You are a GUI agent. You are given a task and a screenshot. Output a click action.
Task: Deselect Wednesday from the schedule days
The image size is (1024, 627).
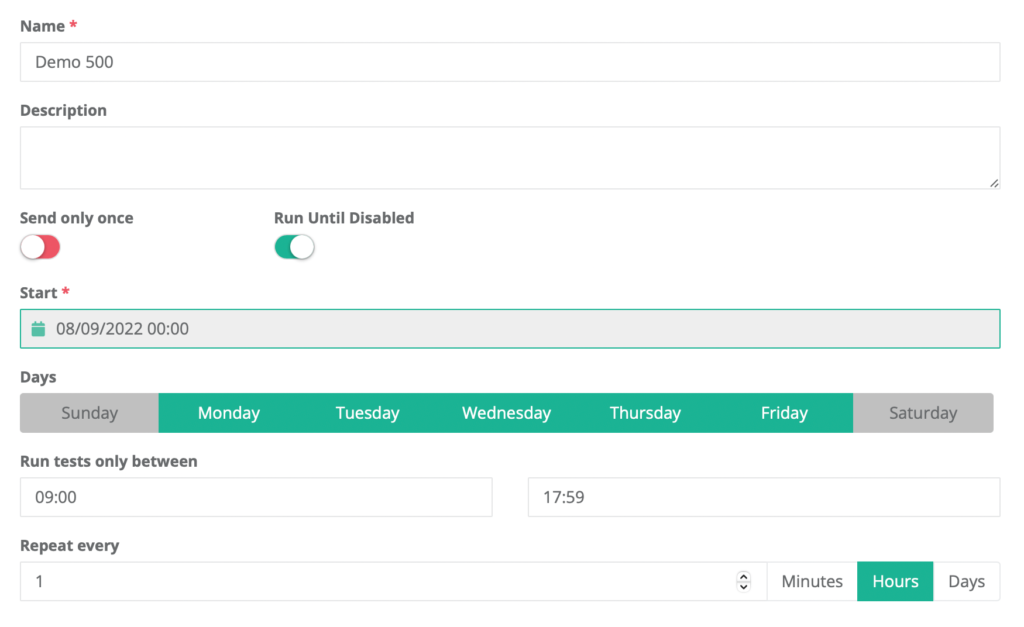(506, 412)
